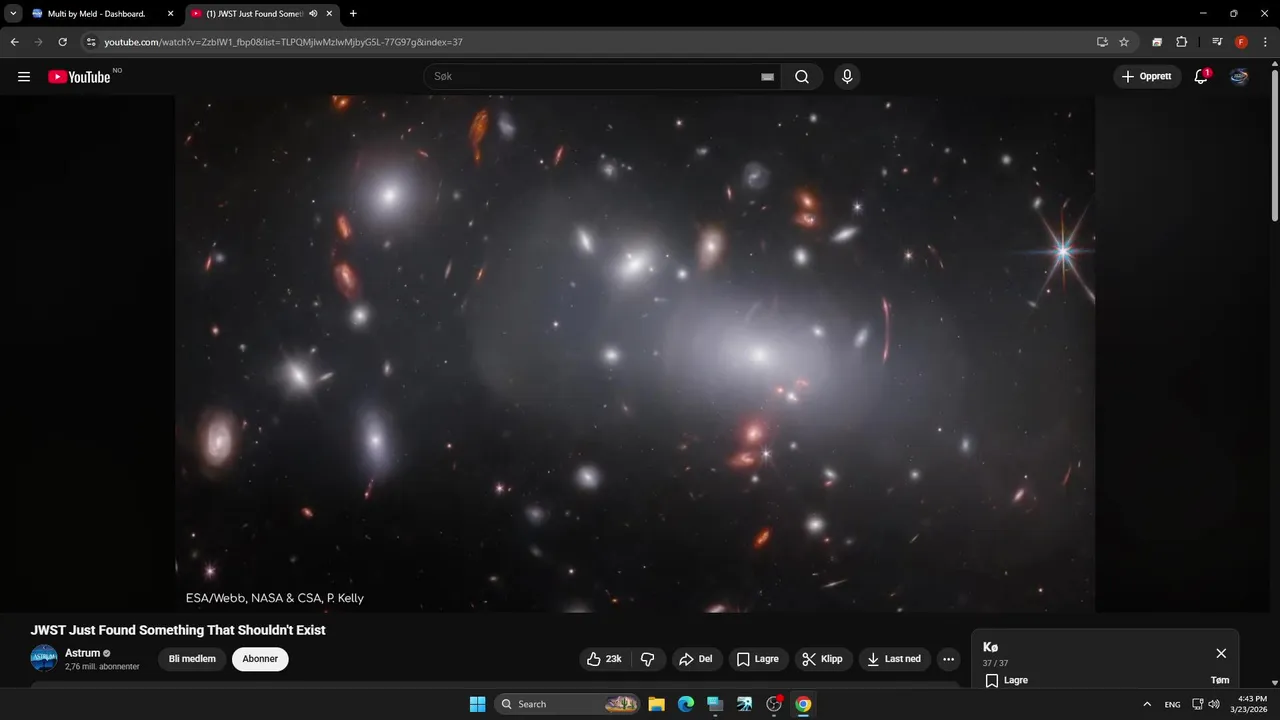
Task: Click Windows taskbar Search box
Action: click(x=567, y=704)
